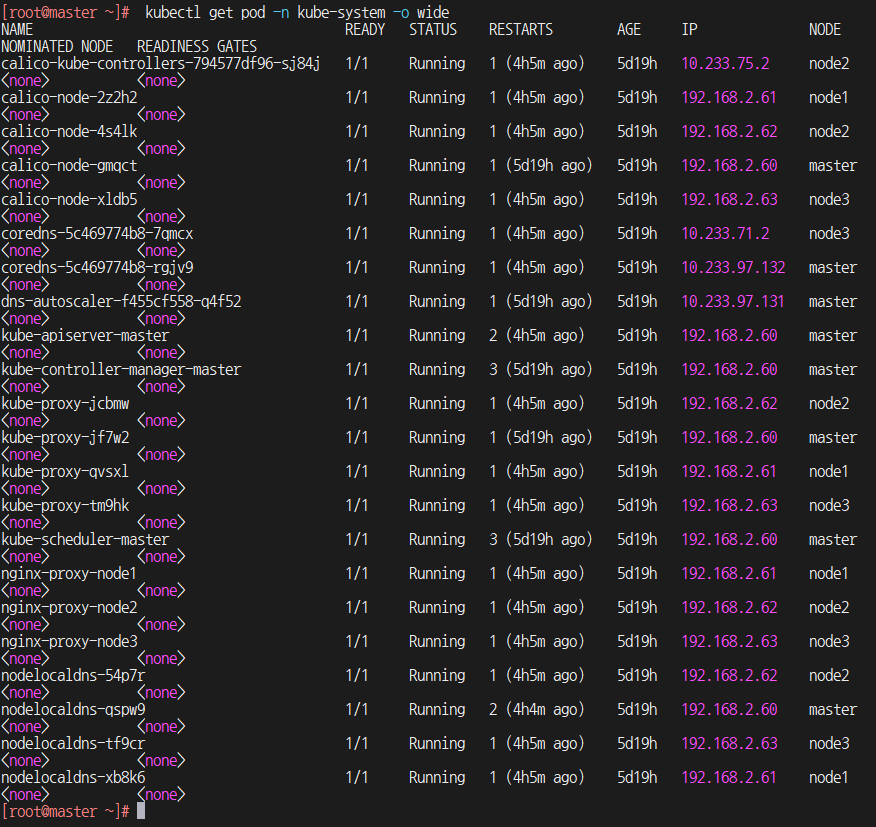Viewport: 876px width, 827px height.
Task: Click the STATUS column header
Action: pyautogui.click(x=433, y=30)
